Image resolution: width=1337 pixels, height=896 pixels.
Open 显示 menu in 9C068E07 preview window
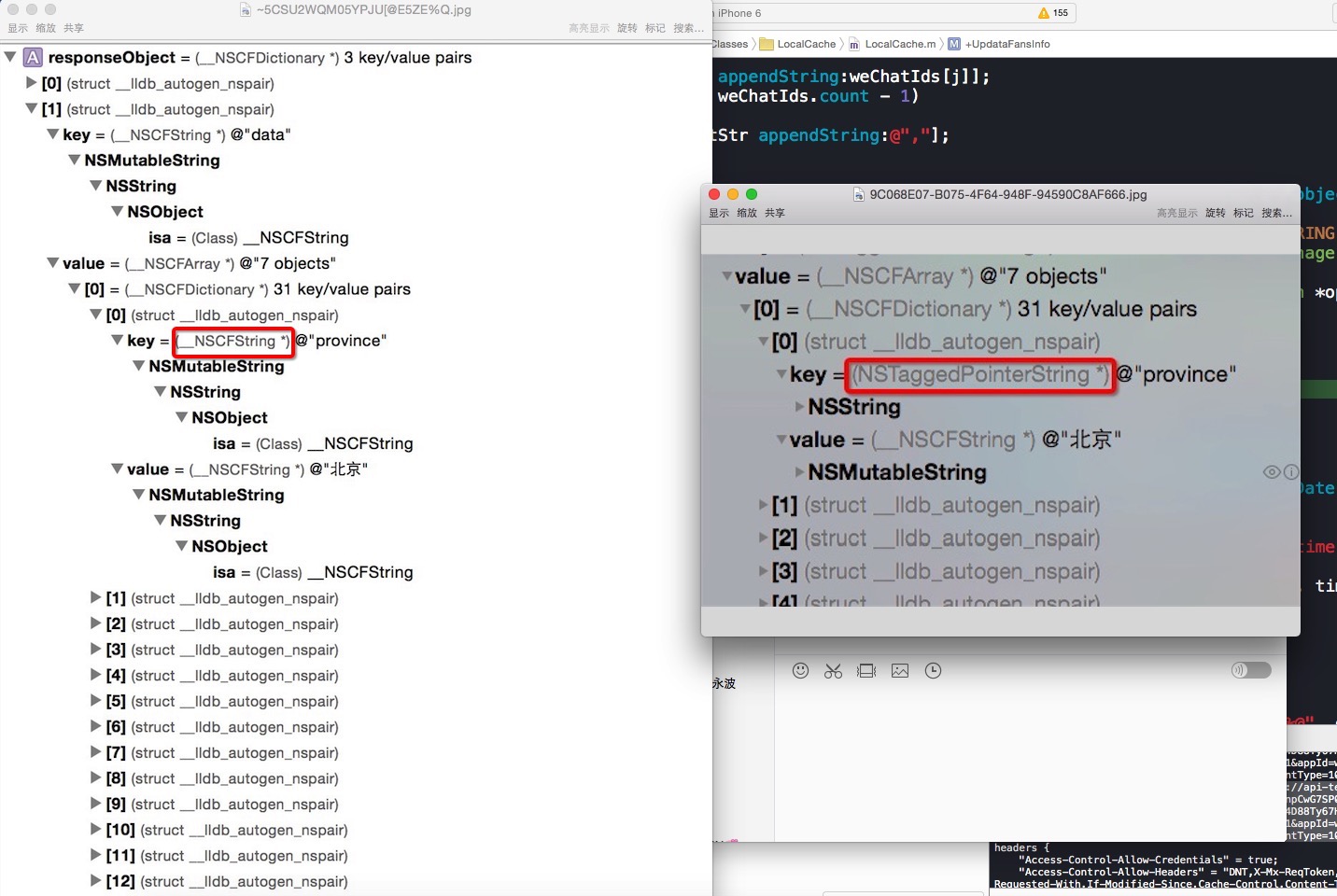click(x=719, y=213)
